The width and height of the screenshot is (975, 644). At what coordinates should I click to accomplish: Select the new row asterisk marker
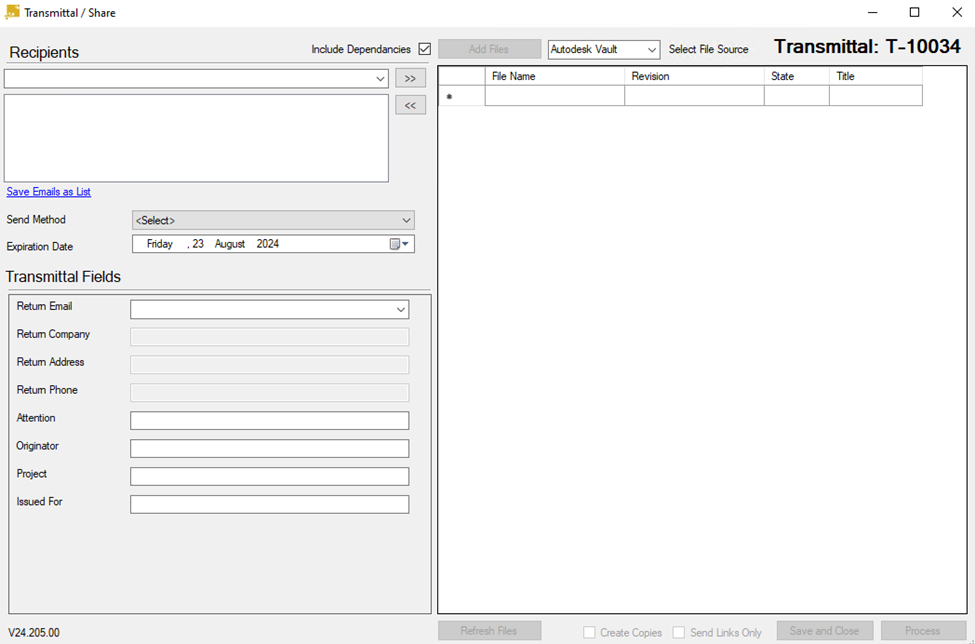(449, 97)
